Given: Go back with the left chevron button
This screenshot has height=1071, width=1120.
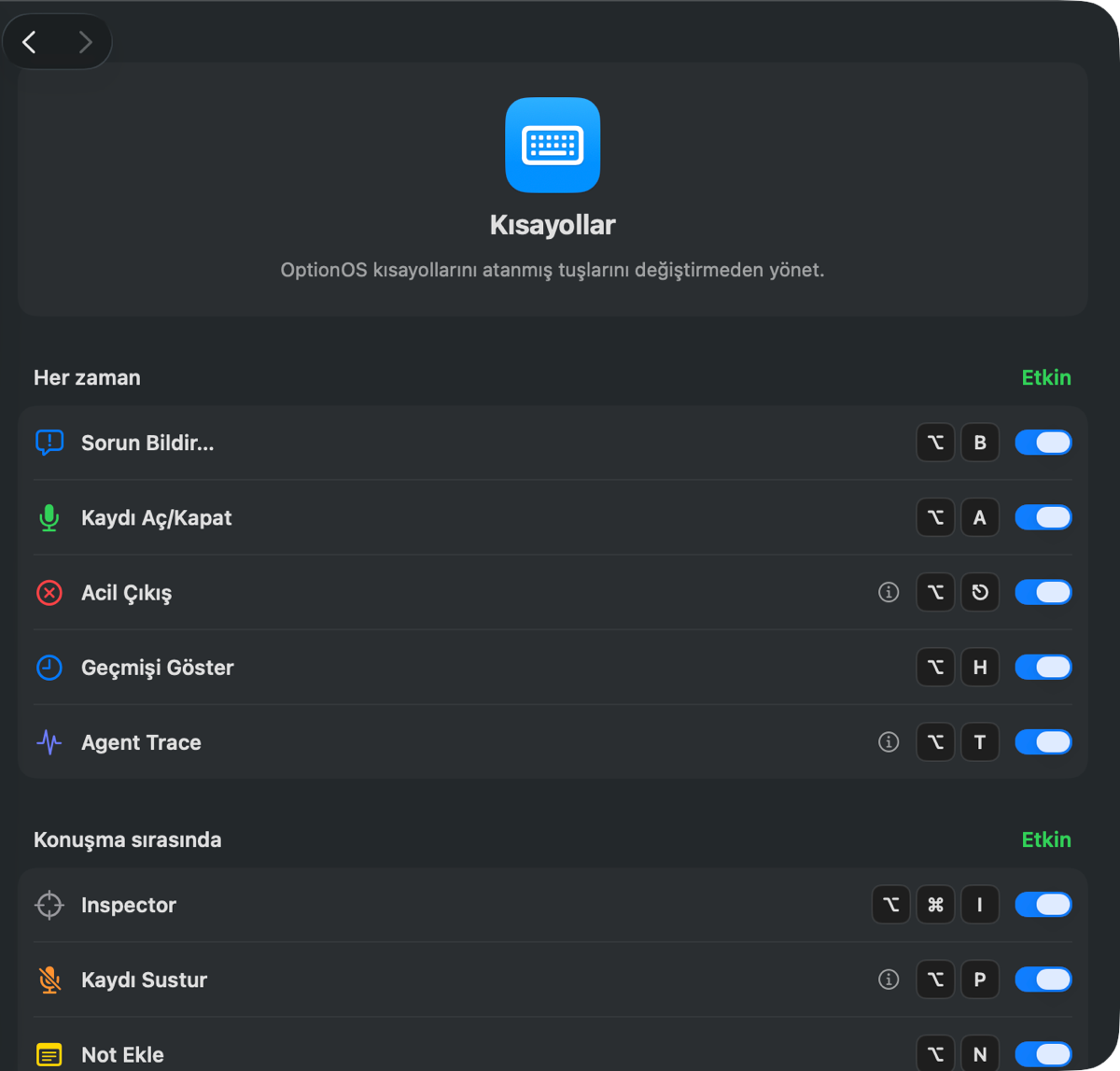Looking at the screenshot, I should coord(30,42).
